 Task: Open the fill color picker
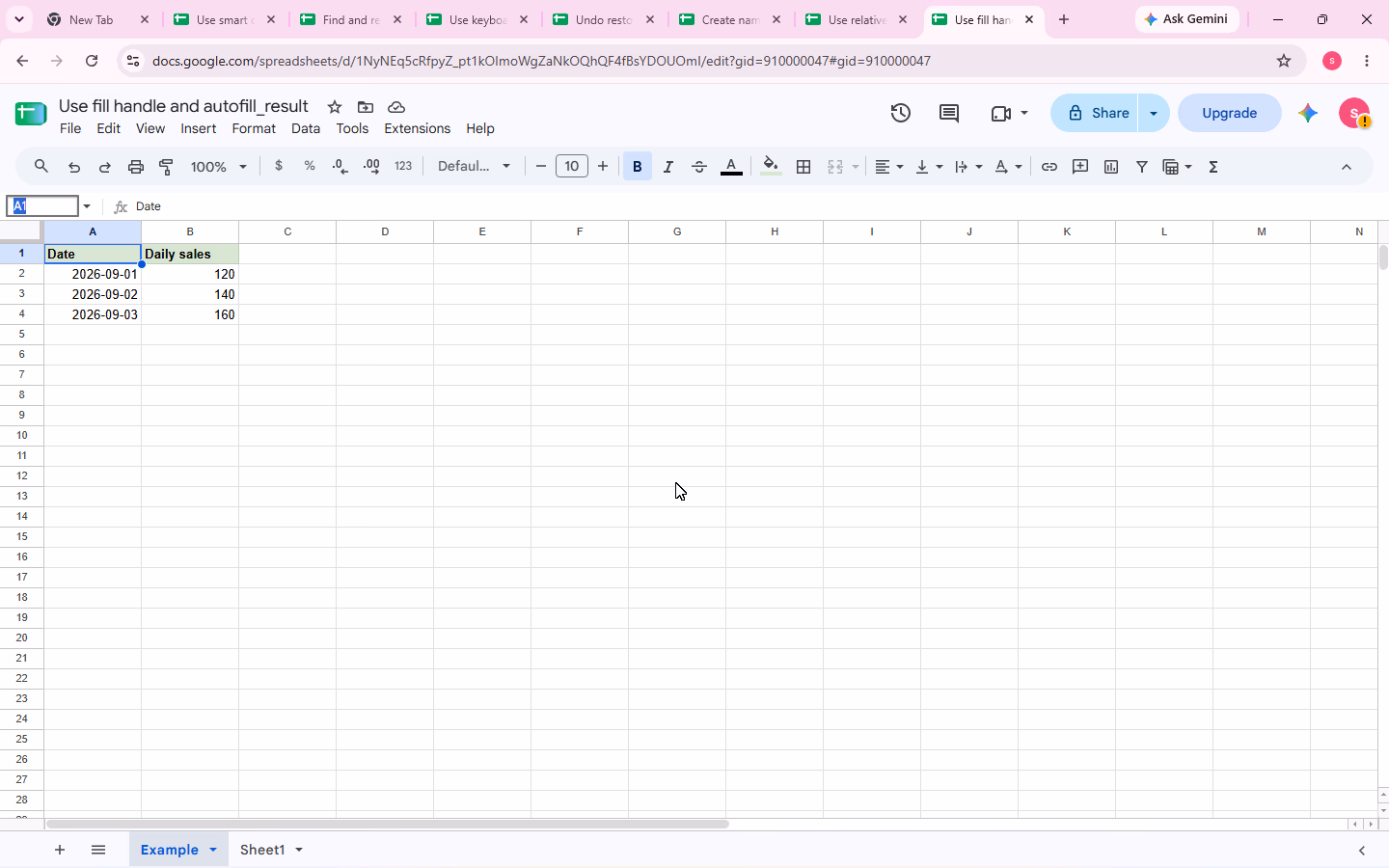[x=771, y=167]
